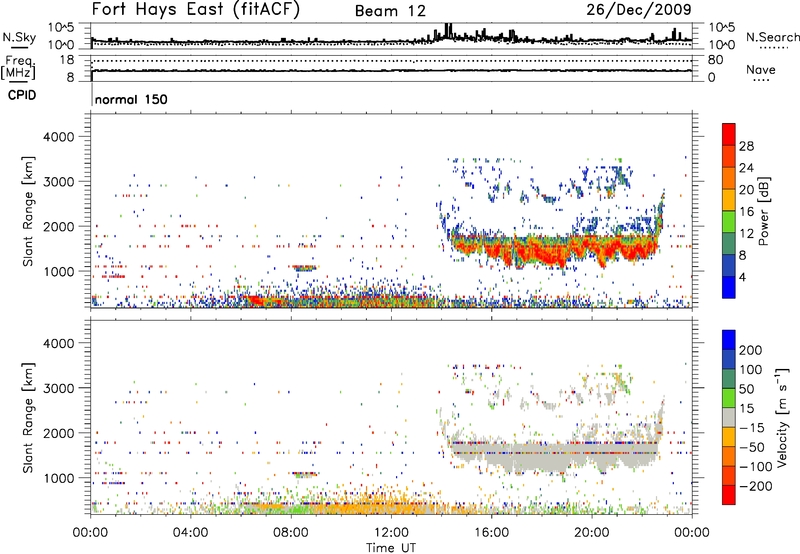
Task: Click the 'N.Search' legend label
Action: coord(772,37)
